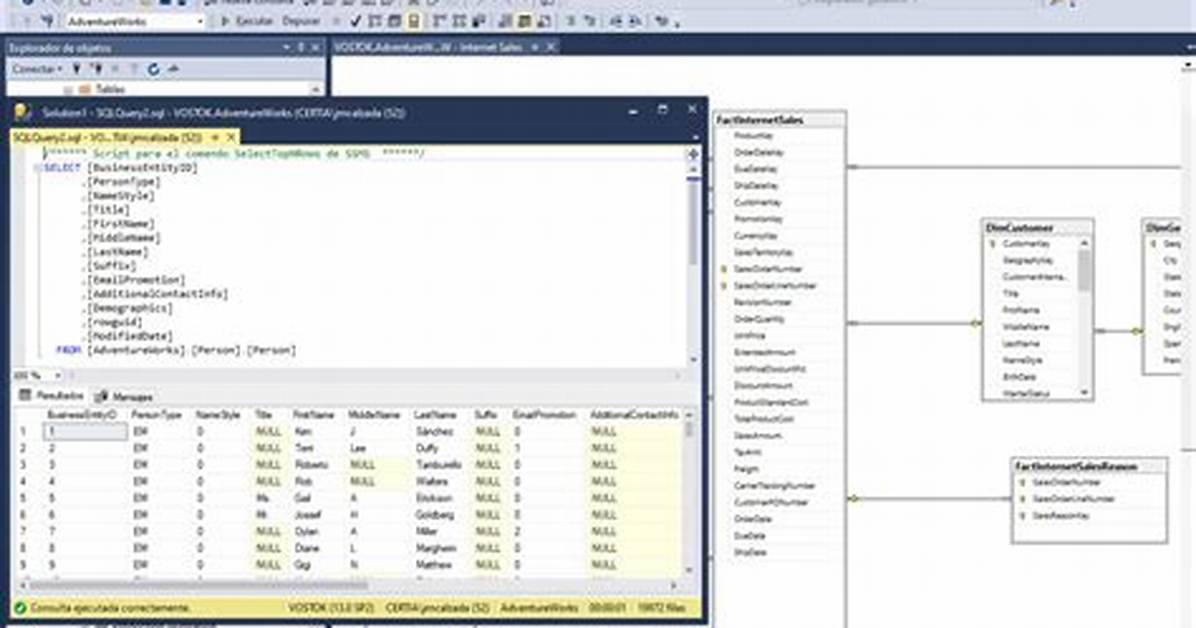1196x628 pixels.
Task: Collapse the SELECT statement outline toggle
Action: tap(37, 168)
